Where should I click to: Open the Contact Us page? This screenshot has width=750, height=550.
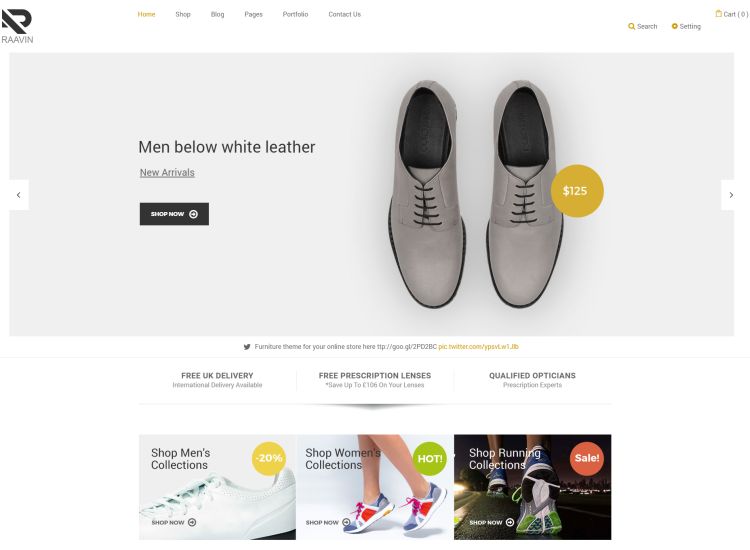point(344,14)
